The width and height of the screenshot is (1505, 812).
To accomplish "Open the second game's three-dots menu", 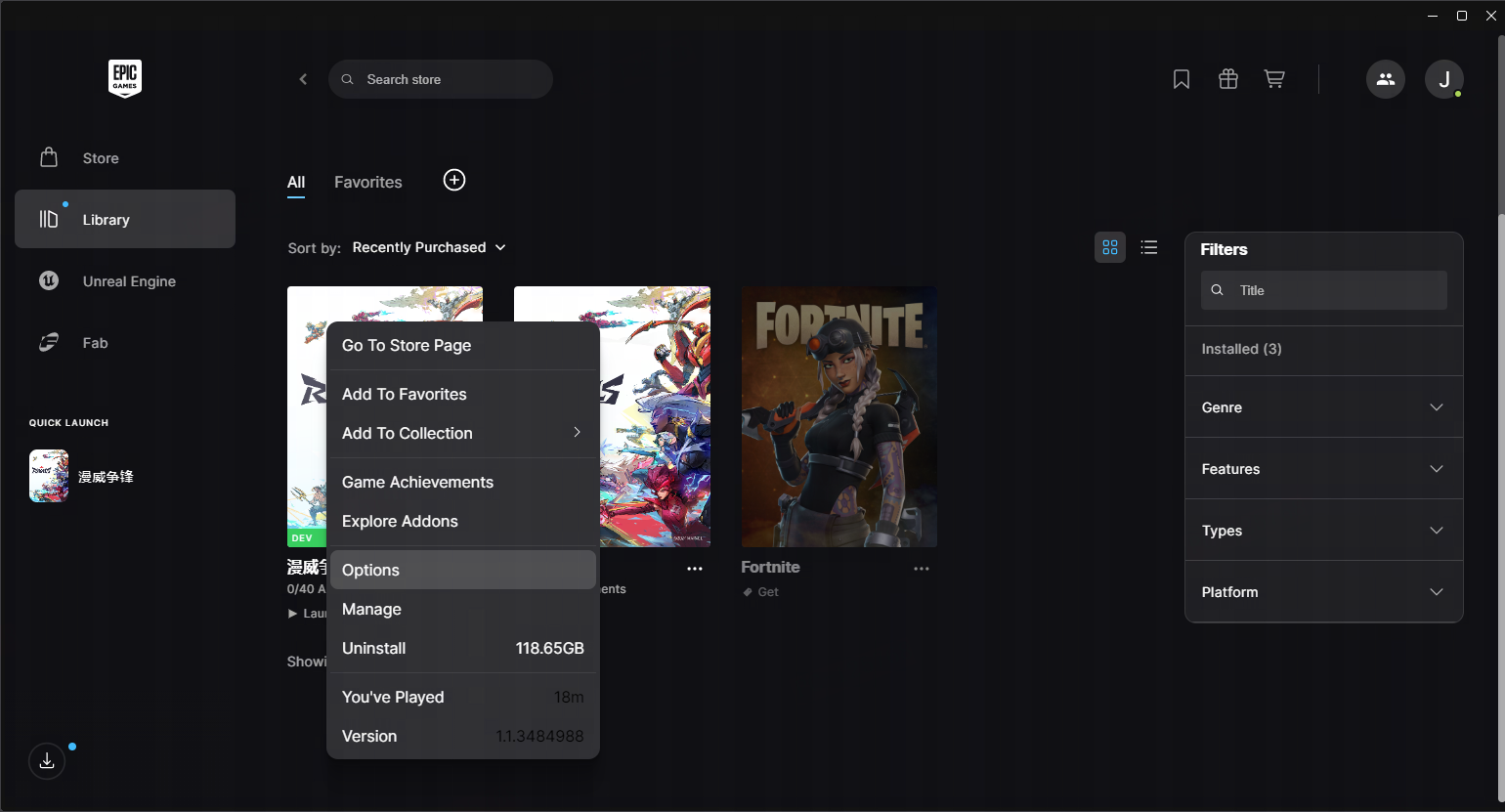I will (x=695, y=569).
